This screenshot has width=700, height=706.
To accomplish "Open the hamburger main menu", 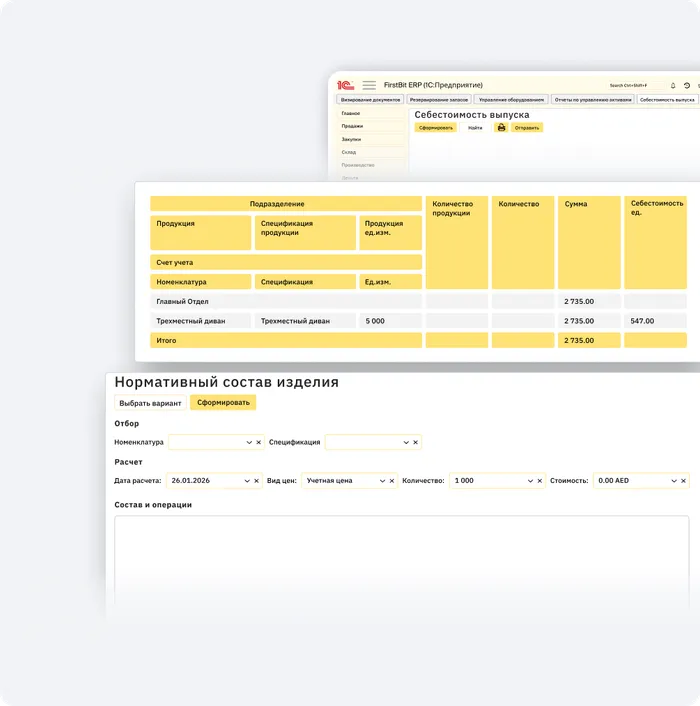I will pos(369,85).
